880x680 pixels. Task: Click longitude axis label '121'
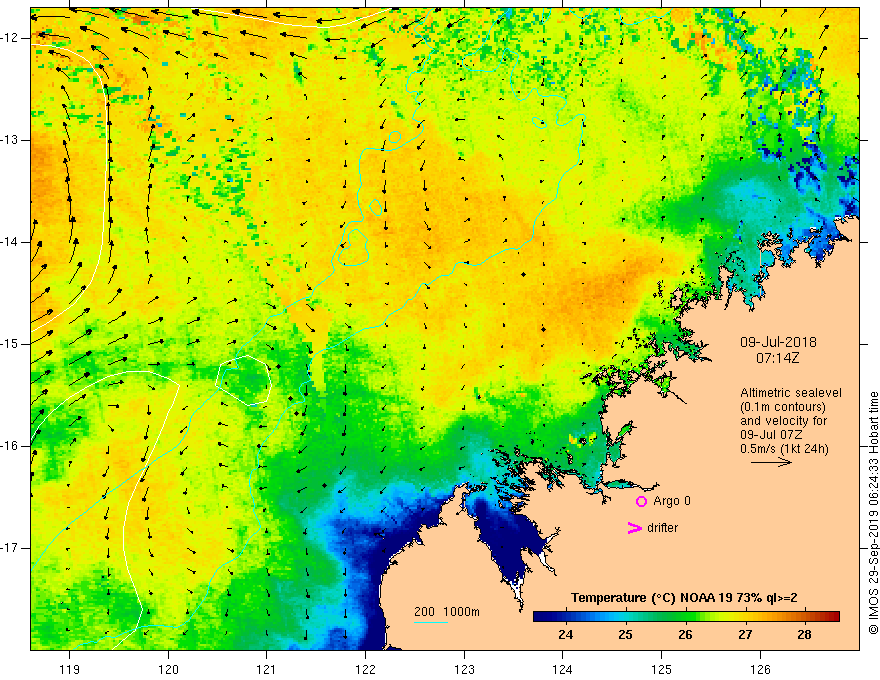[x=267, y=669]
